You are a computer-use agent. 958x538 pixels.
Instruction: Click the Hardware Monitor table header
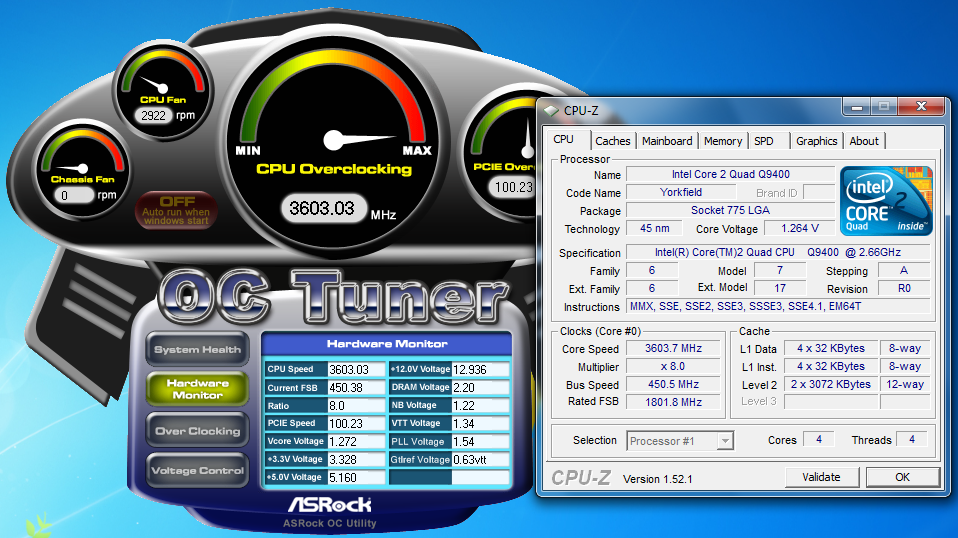point(387,344)
